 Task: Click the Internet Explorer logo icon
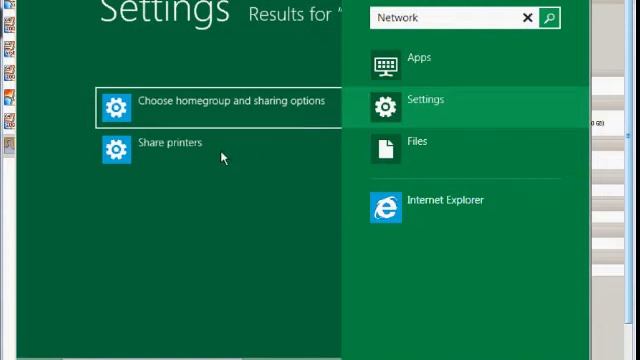click(386, 207)
